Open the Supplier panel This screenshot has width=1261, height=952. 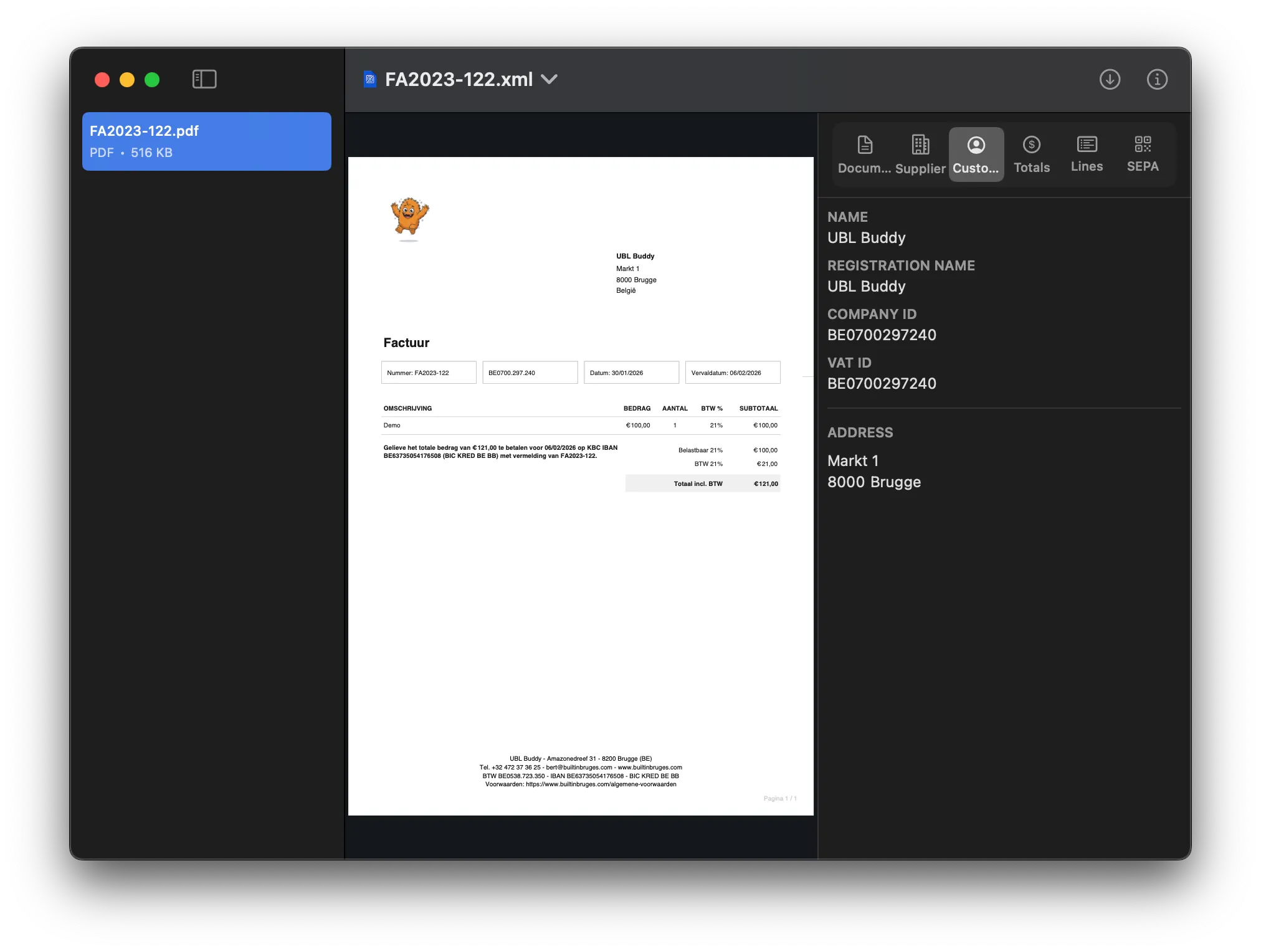920,154
